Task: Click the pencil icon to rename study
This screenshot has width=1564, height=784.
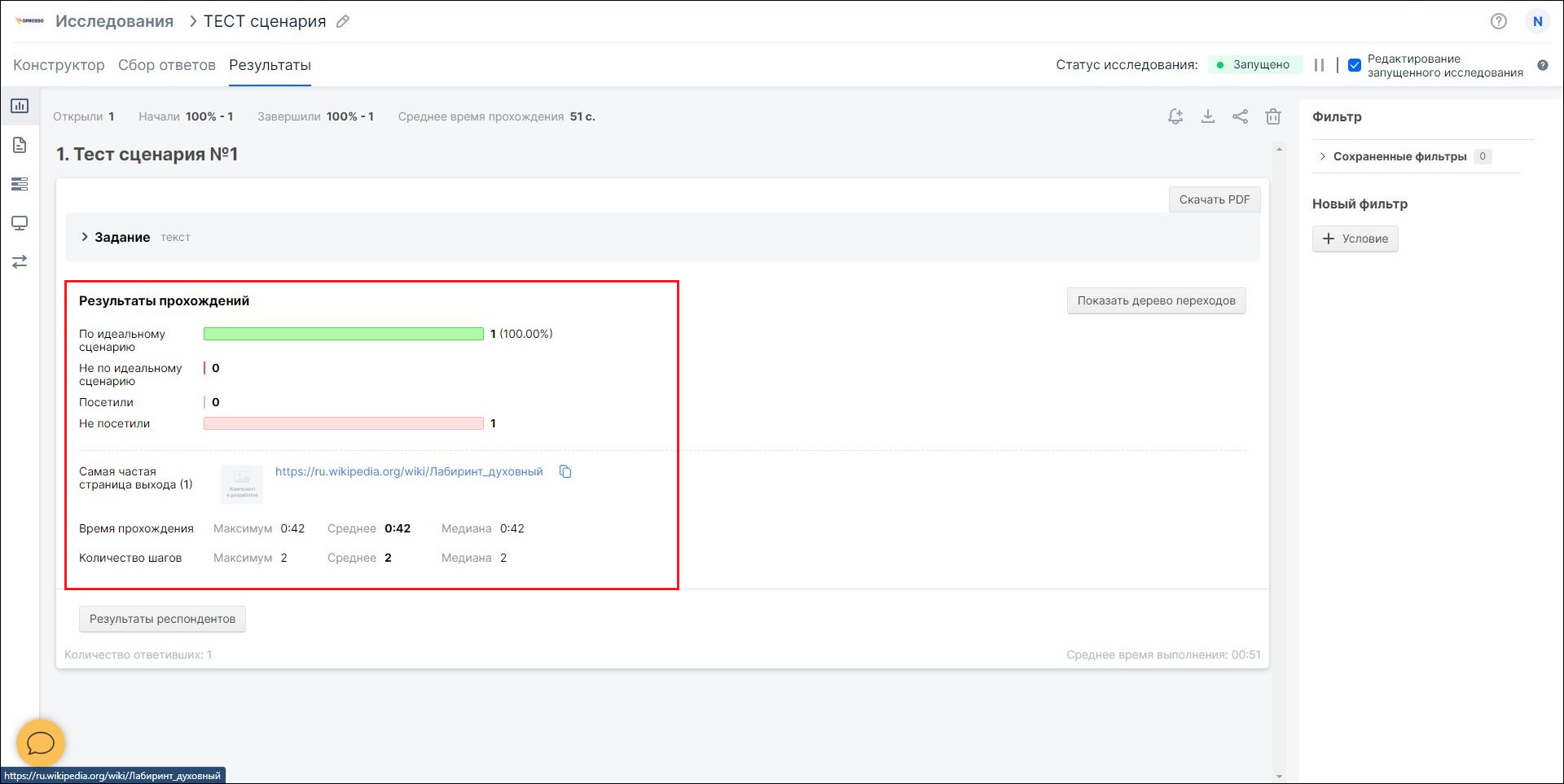Action: (x=343, y=22)
